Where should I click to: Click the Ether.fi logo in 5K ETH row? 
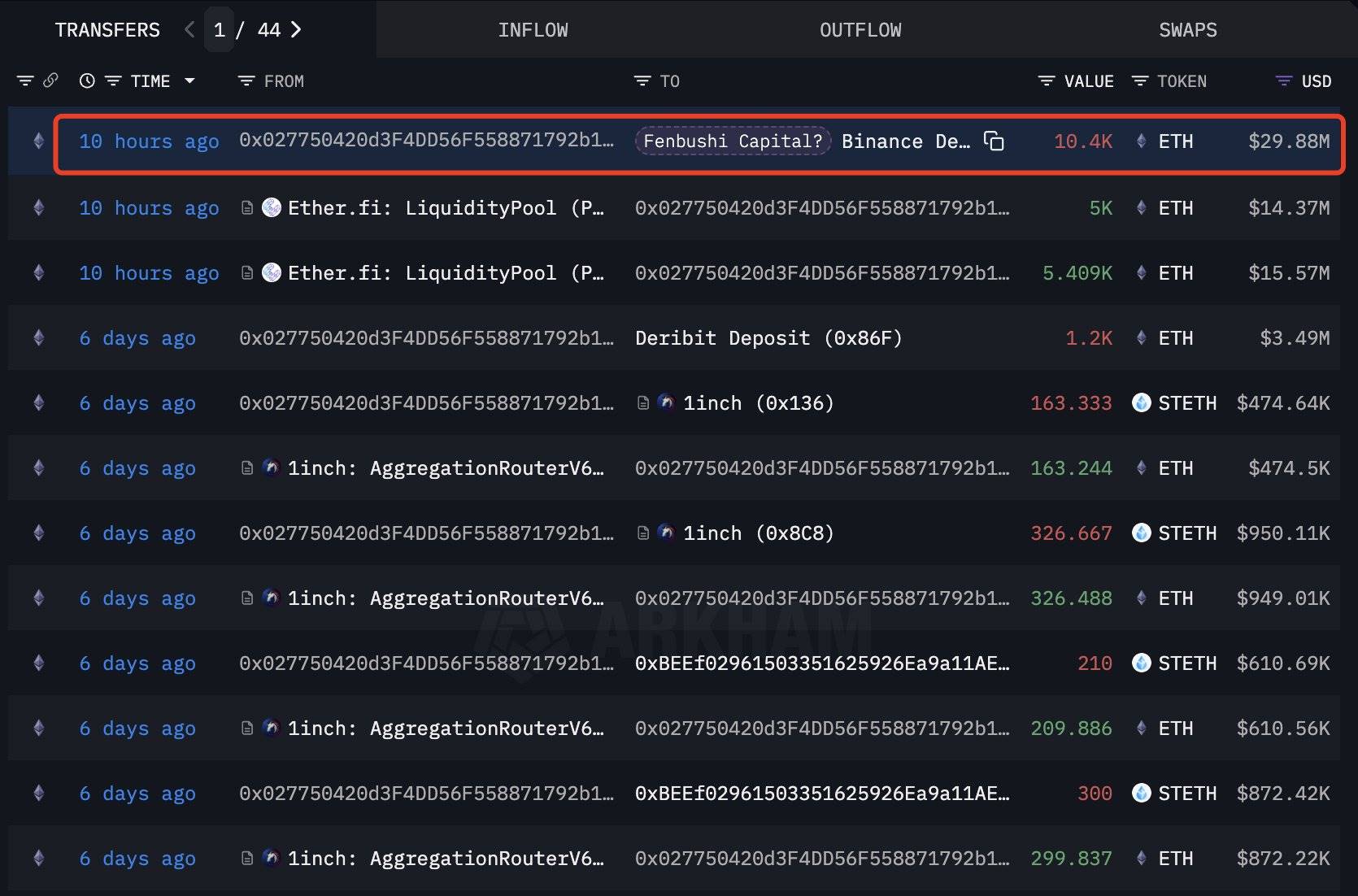(x=272, y=207)
